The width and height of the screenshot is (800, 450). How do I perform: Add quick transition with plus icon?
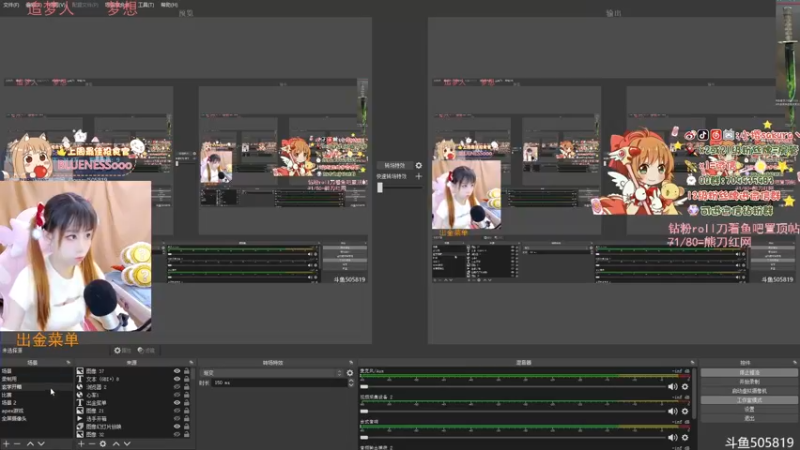point(419,176)
